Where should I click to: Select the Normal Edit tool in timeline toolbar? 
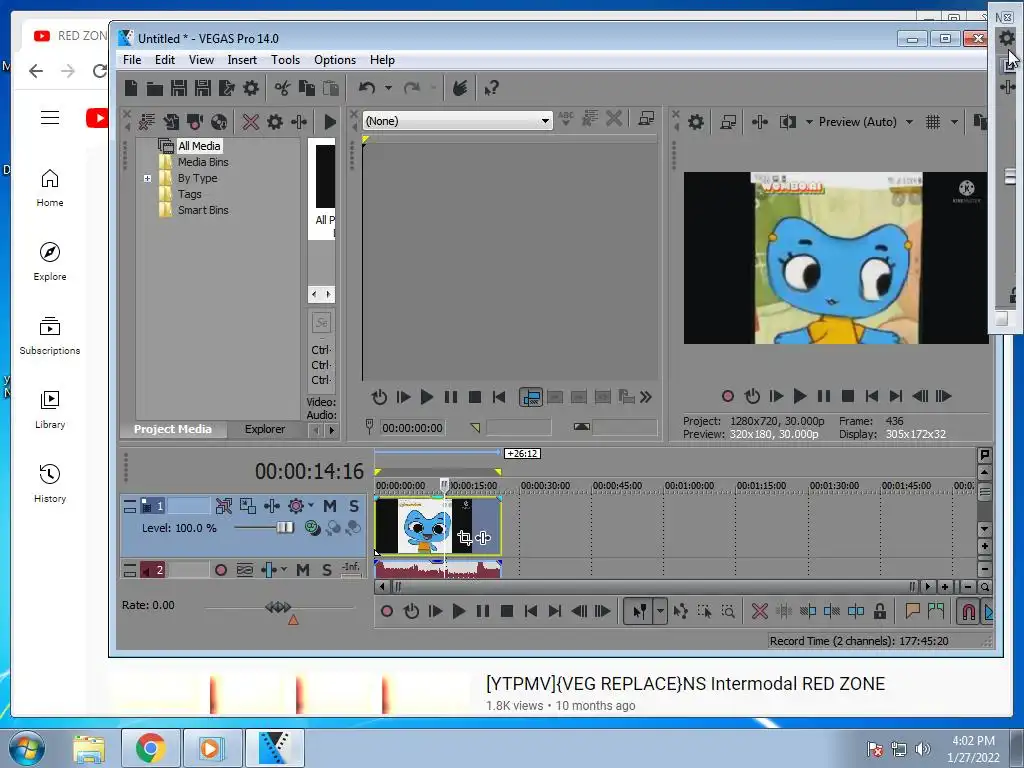click(x=639, y=611)
